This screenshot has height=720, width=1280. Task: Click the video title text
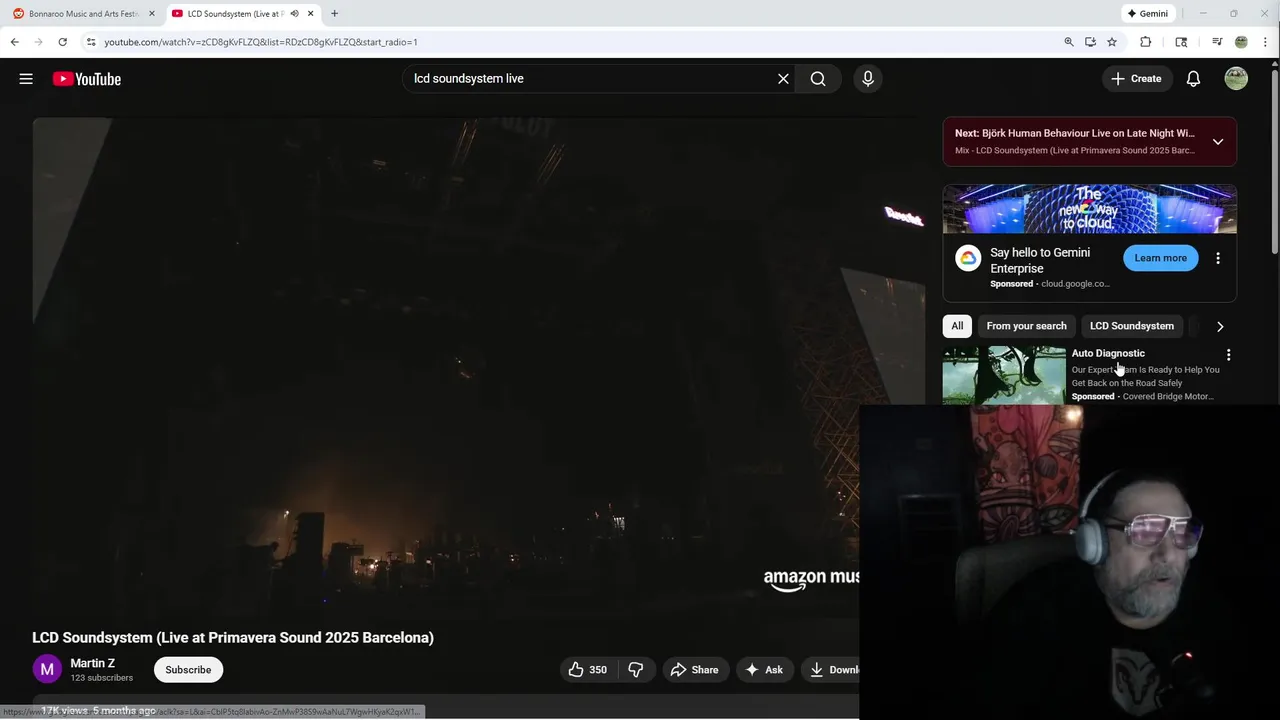tap(233, 638)
